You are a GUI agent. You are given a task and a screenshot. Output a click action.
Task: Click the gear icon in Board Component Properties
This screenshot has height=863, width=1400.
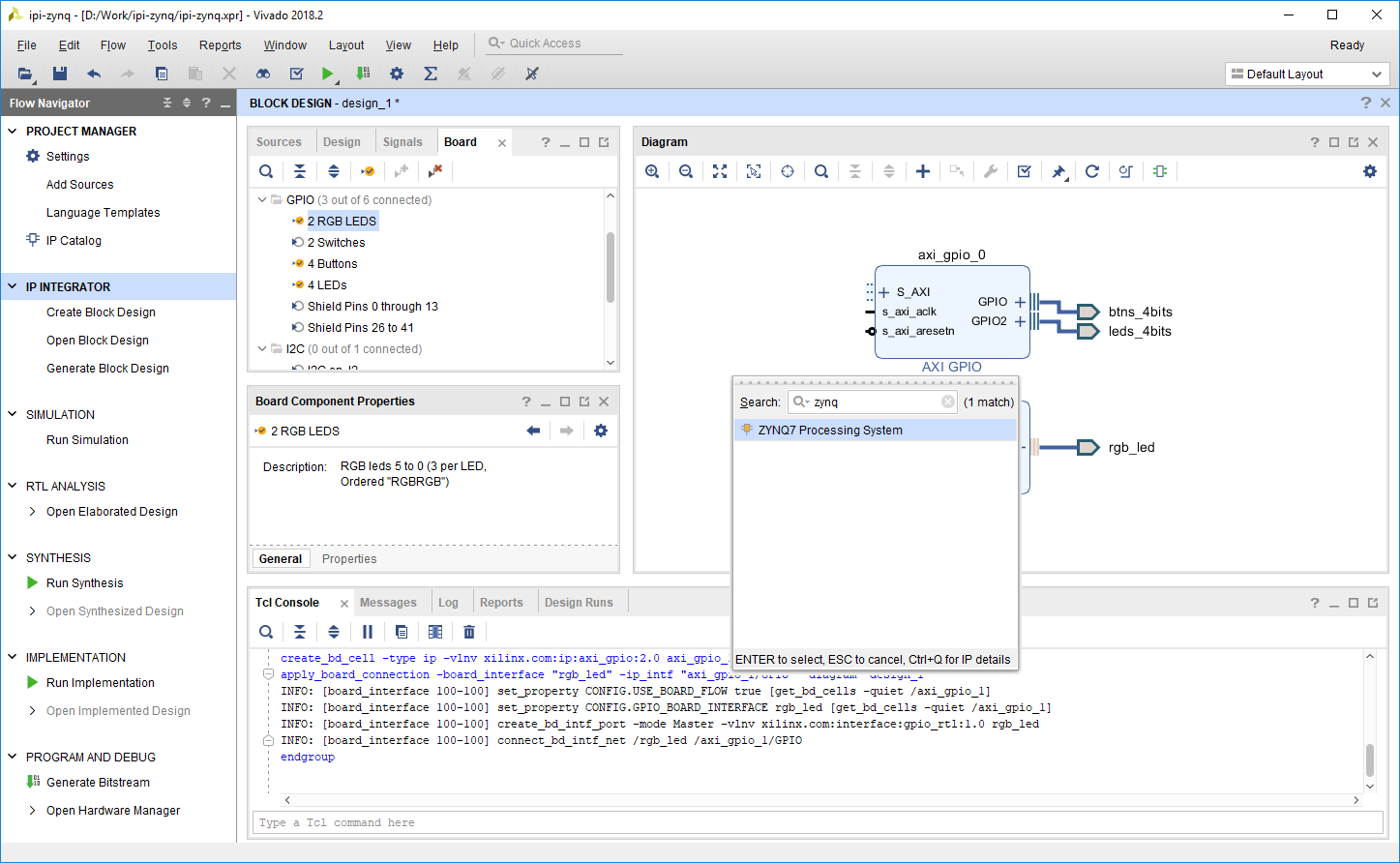[x=601, y=431]
